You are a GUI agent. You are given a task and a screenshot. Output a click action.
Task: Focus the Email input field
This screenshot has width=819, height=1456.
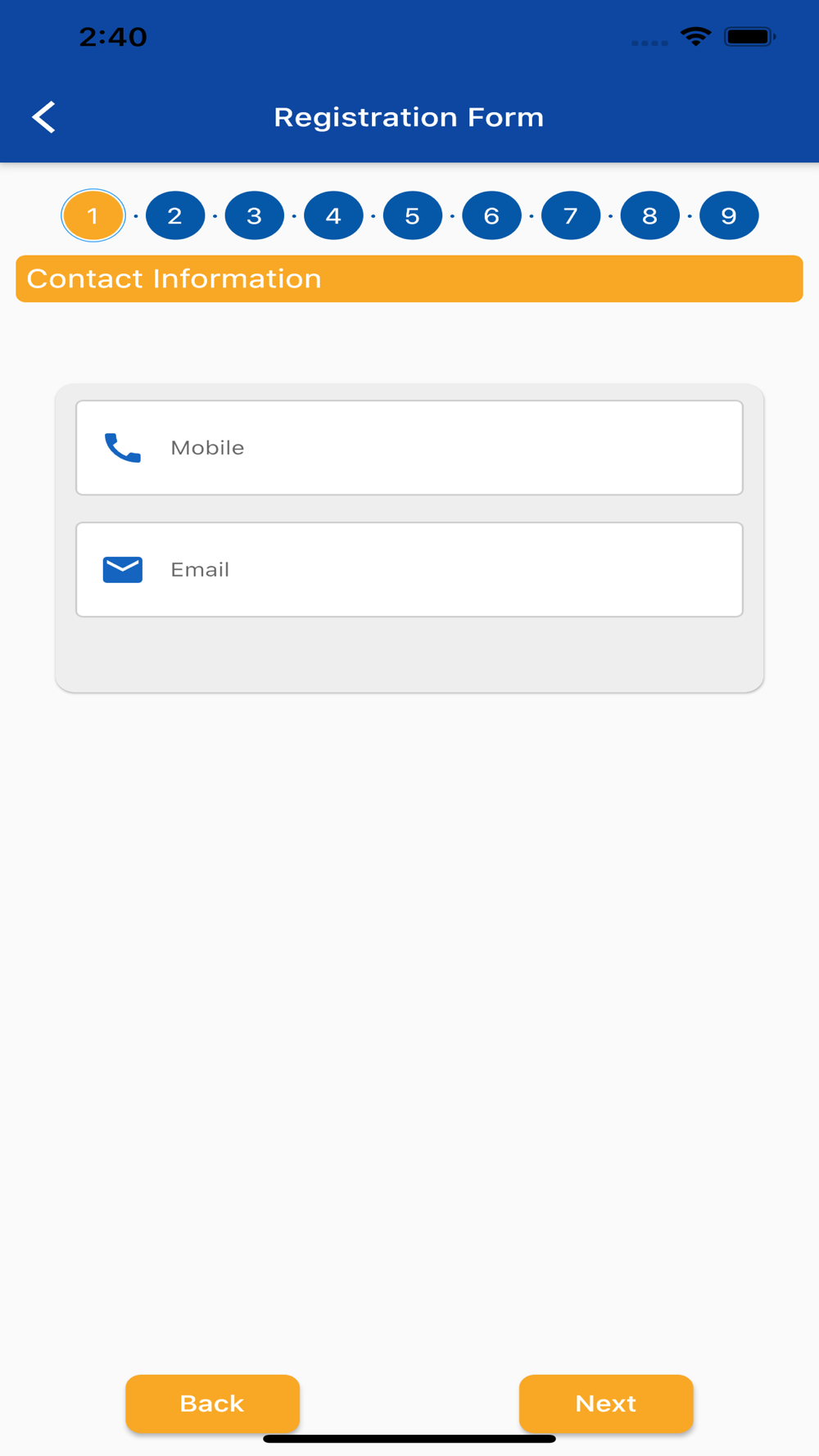409,569
